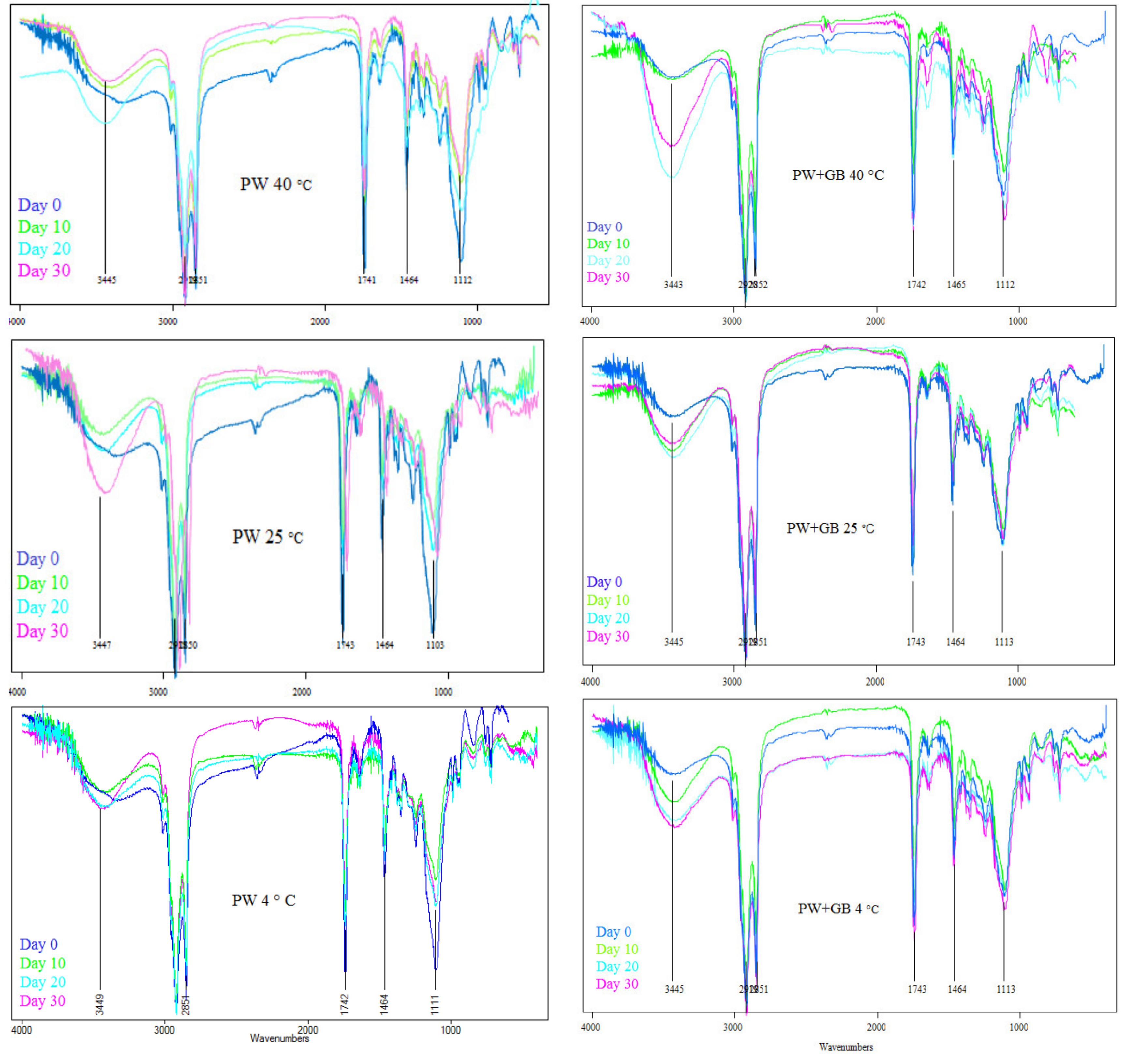Click the 'PW 25 °C' chart title
Image resolution: width=1126 pixels, height=1064 pixels.
tap(268, 537)
